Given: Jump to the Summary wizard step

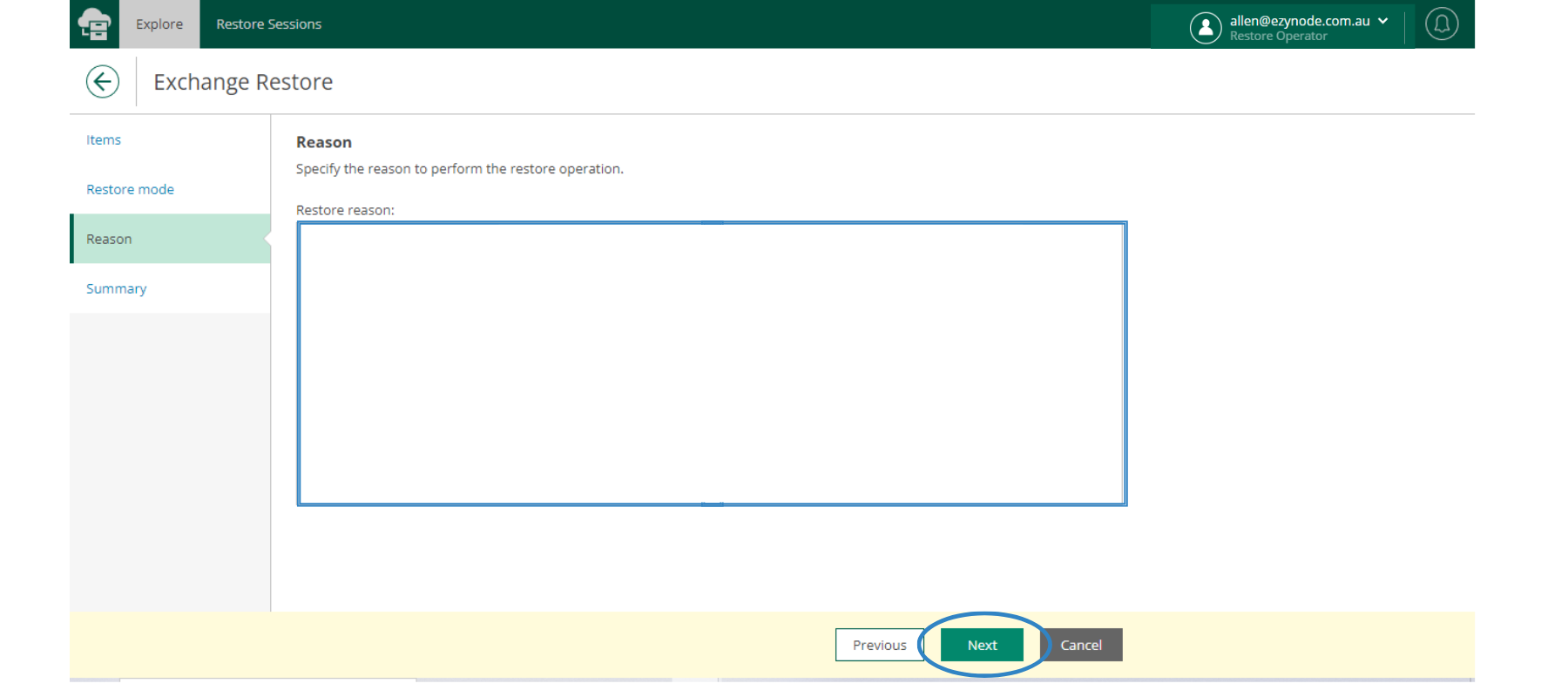Looking at the screenshot, I should pyautogui.click(x=170, y=288).
